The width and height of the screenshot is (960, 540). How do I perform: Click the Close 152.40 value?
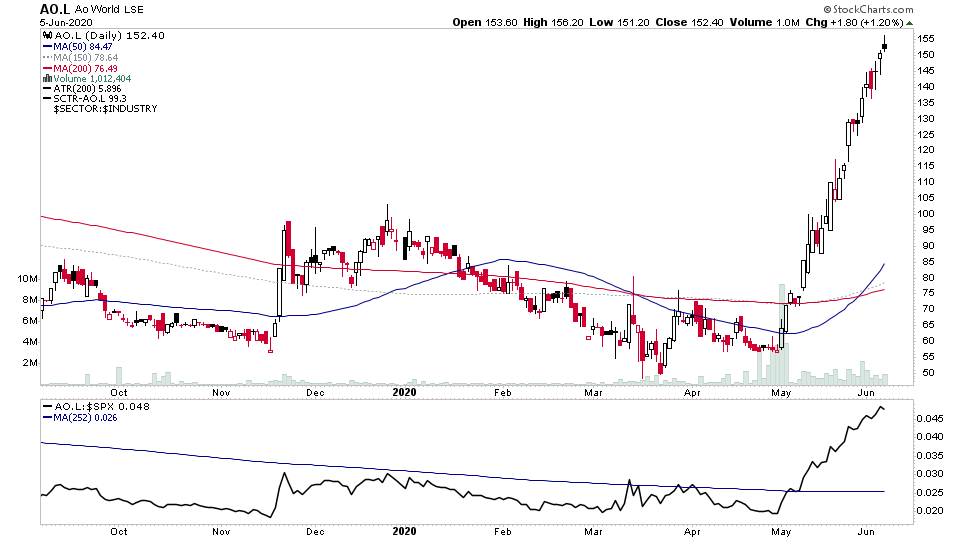pyautogui.click(x=689, y=22)
